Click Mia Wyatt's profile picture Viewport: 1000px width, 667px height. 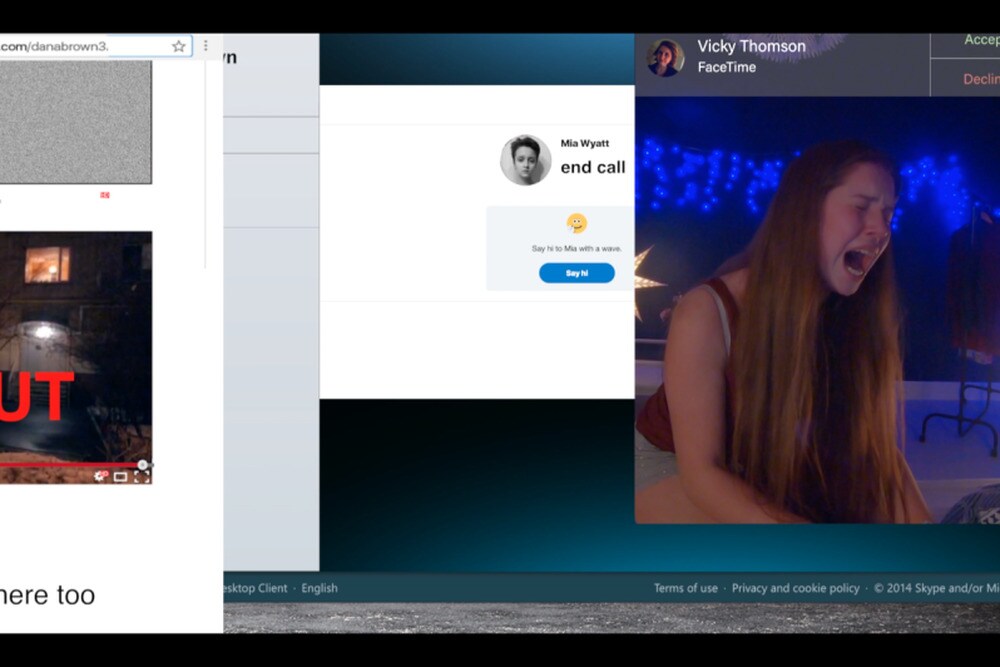coord(525,160)
